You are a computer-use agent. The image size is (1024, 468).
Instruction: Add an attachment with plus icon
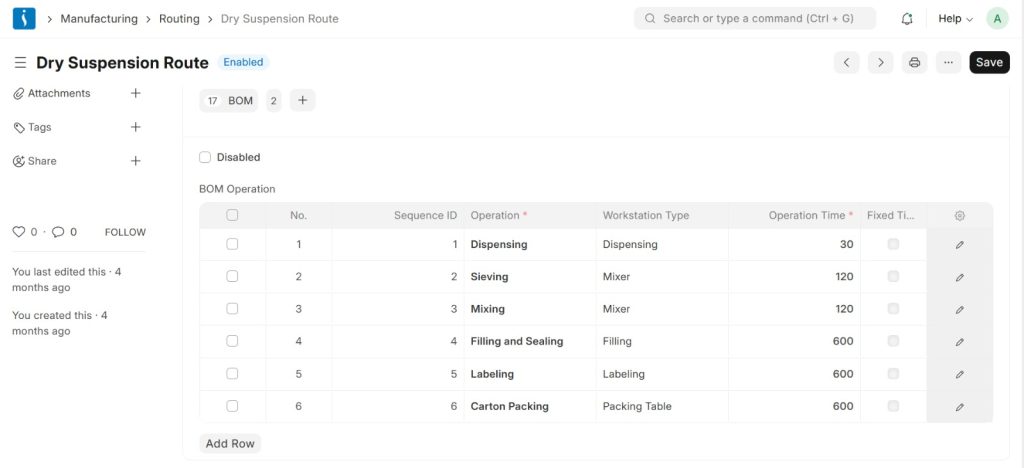[136, 93]
